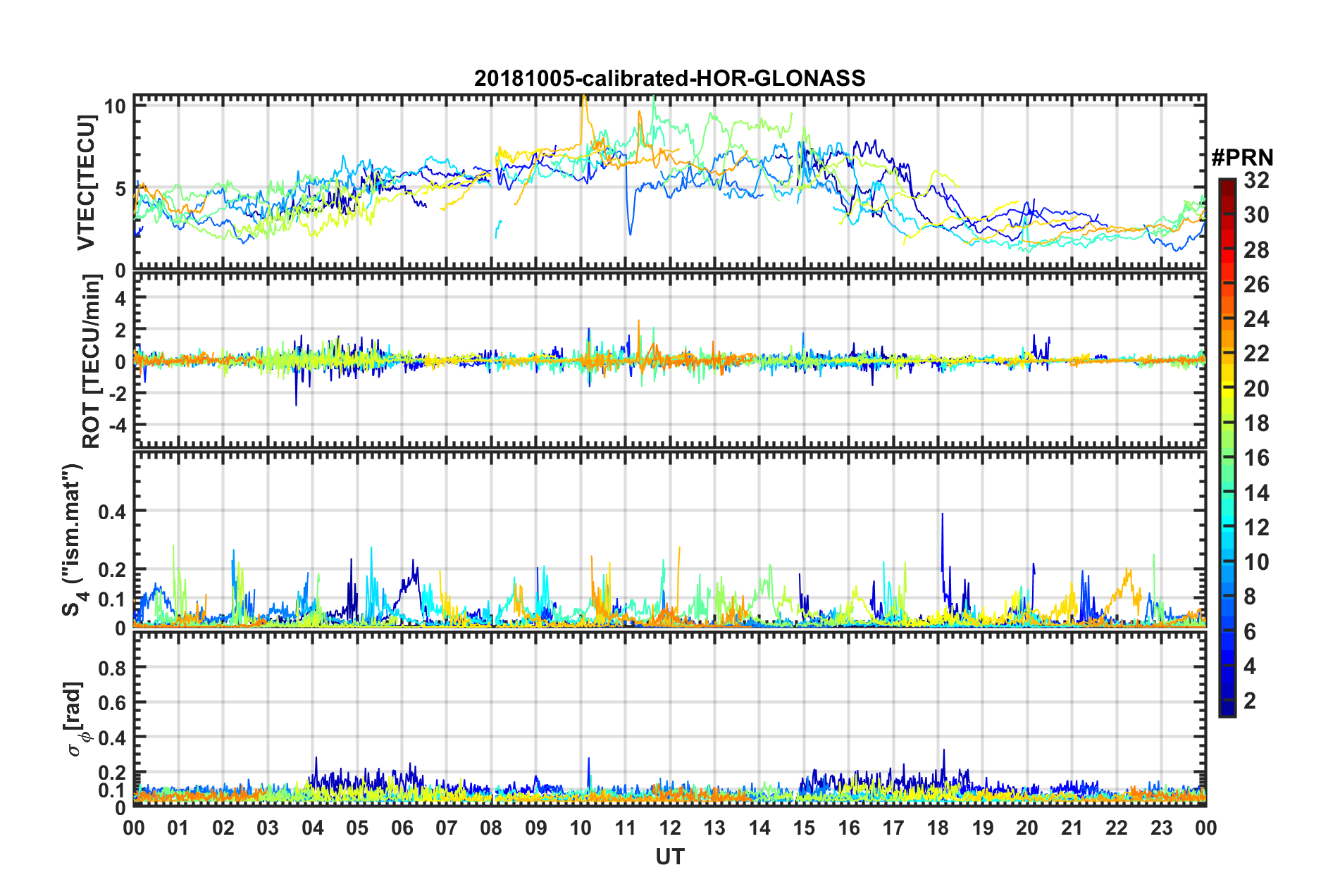This screenshot has width=1340, height=896.
Task: Click the ROT [TECU/min] y-axis label
Action: [92, 361]
